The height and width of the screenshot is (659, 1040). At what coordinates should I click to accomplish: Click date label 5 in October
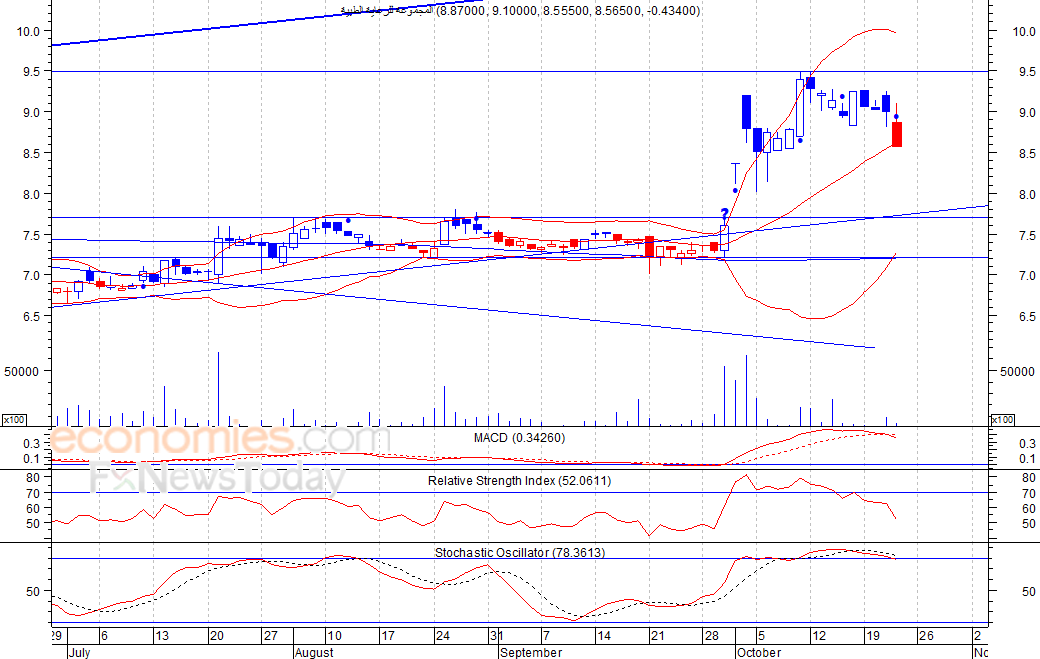pyautogui.click(x=762, y=636)
